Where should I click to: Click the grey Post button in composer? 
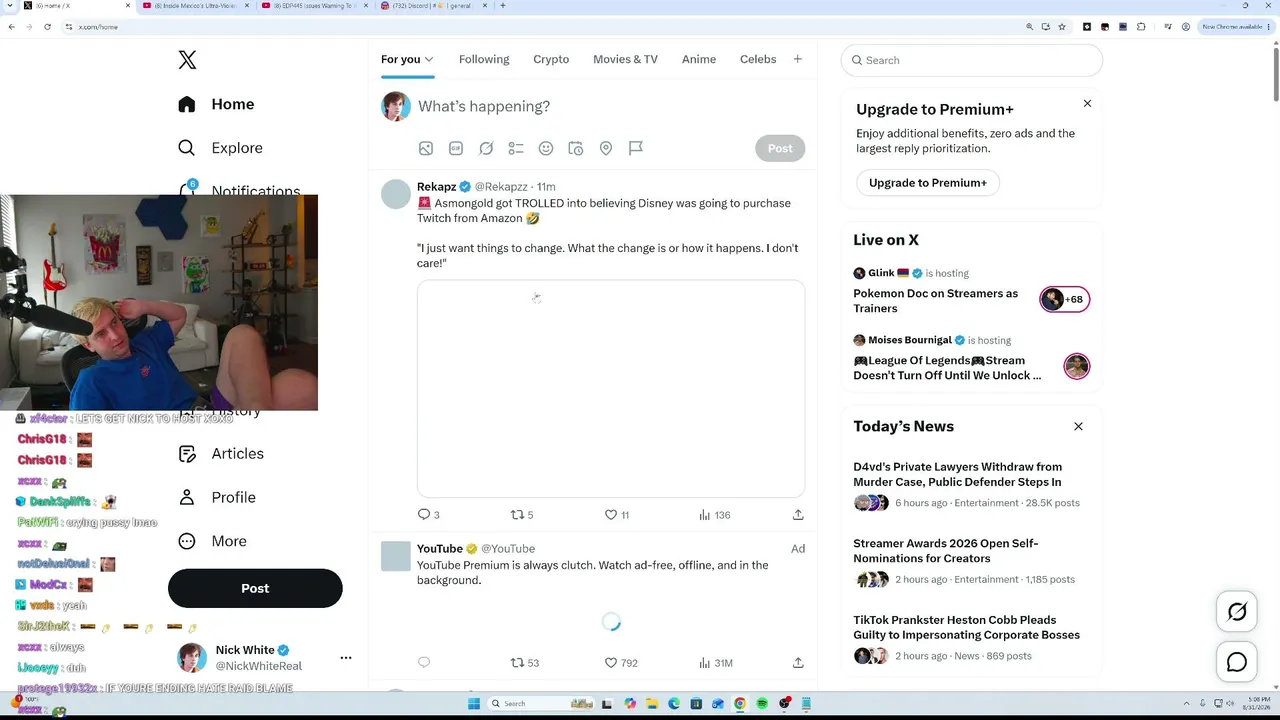click(780, 148)
